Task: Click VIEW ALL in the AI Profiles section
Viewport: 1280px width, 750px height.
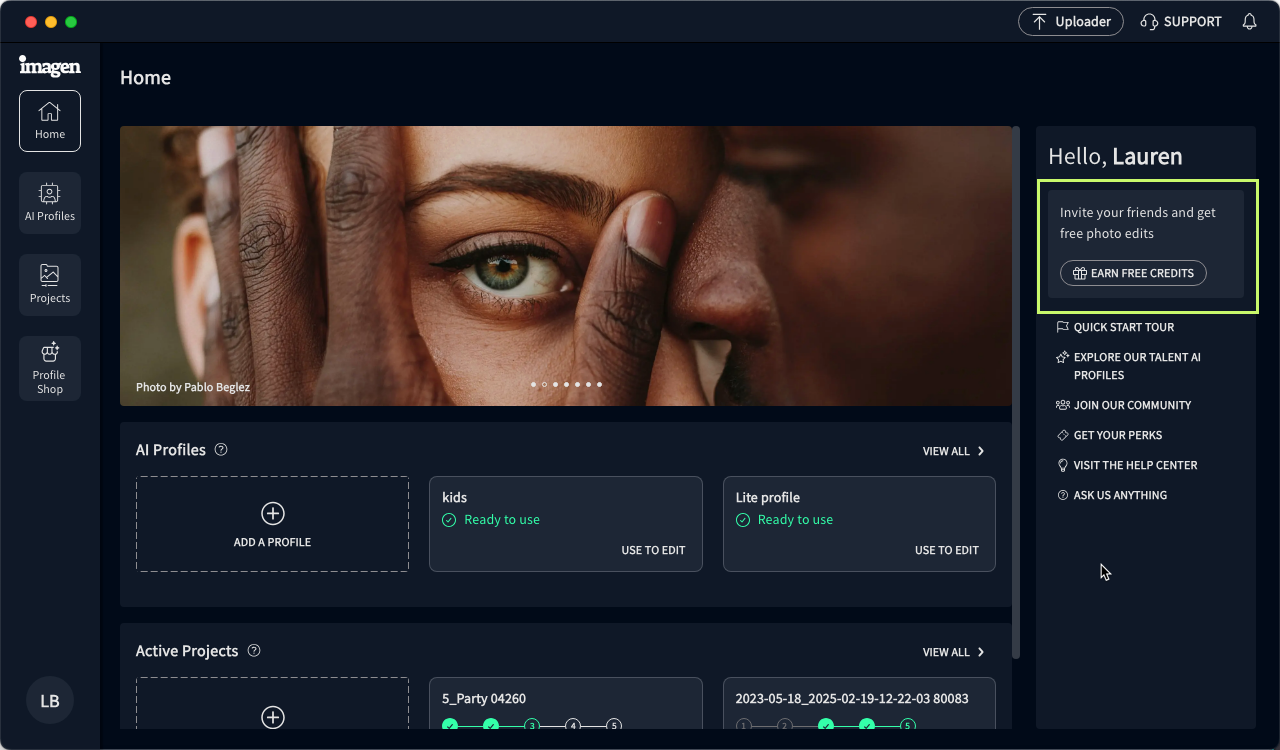Action: click(x=954, y=451)
